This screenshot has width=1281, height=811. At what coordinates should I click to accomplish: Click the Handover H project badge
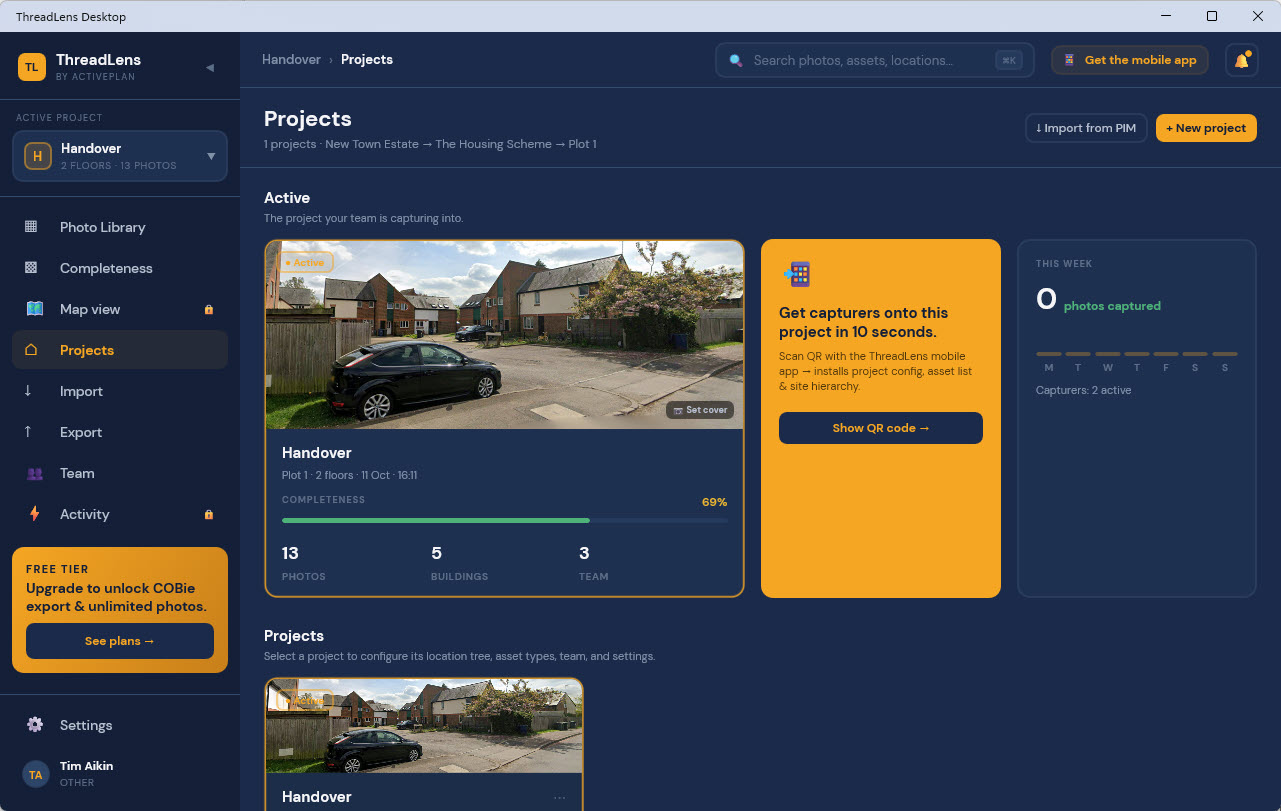coord(38,156)
